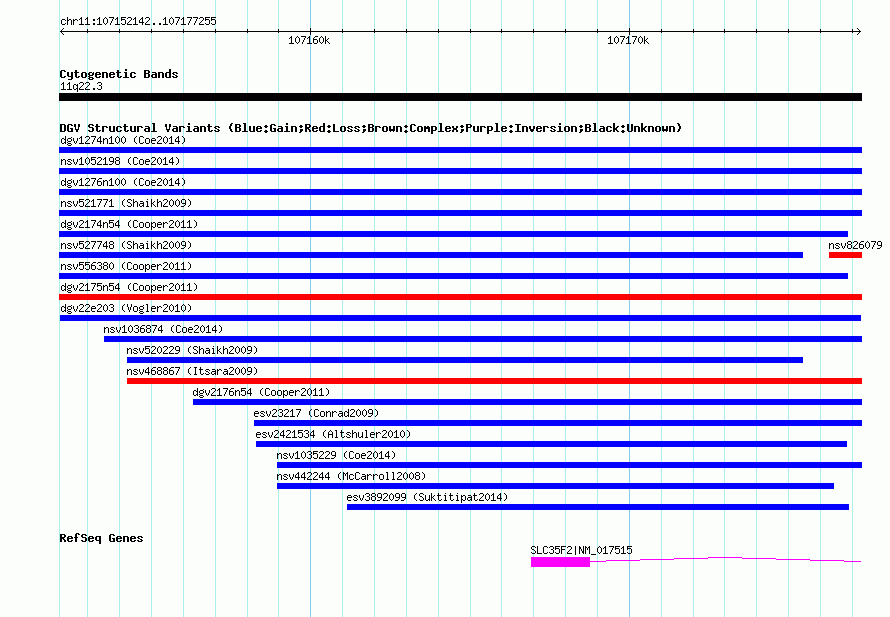Click the dgv1274n100 (Coe2014) variant label
This screenshot has height=617, width=890.
pyautogui.click(x=122, y=140)
